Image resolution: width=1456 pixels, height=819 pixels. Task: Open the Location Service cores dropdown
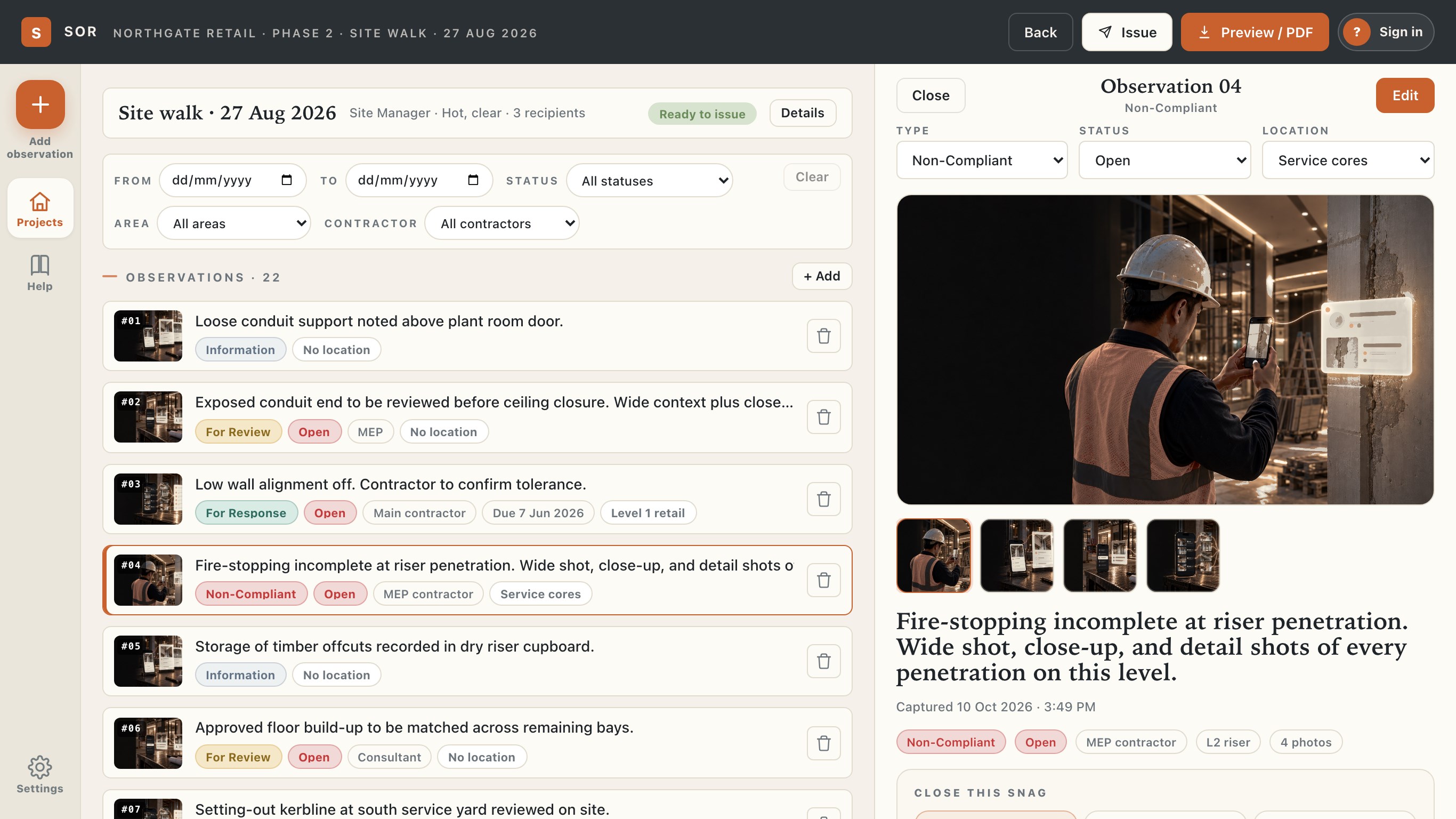(x=1348, y=160)
